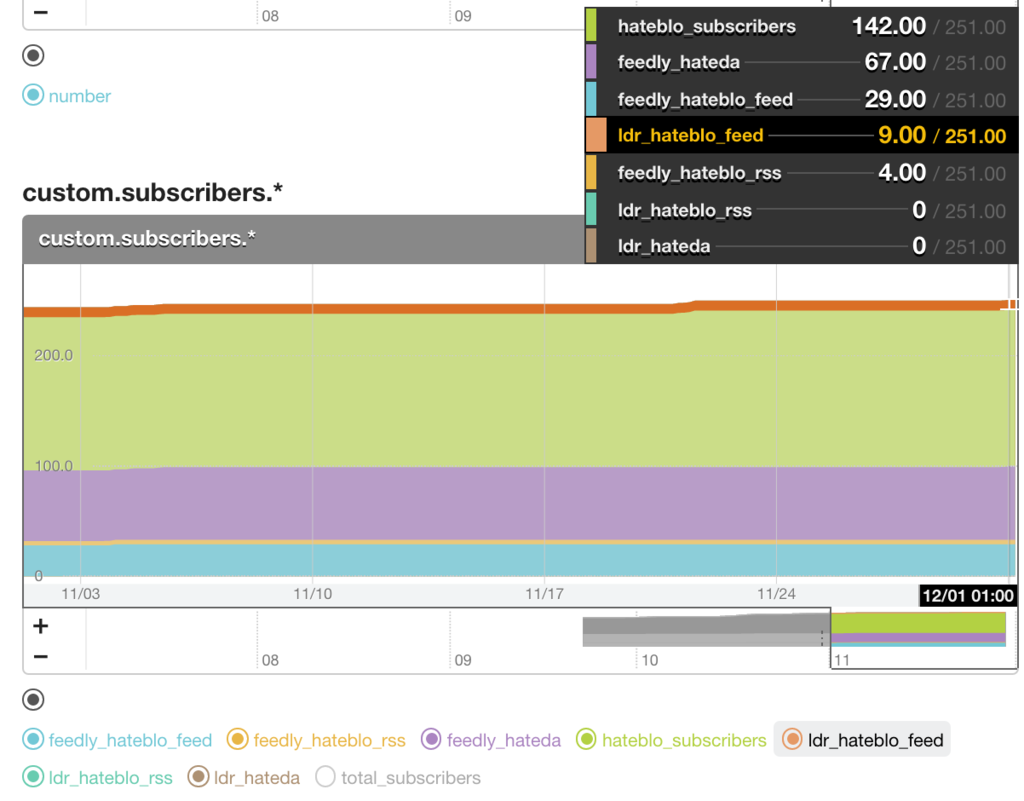Image resolution: width=1024 pixels, height=801 pixels.
Task: Click the all-series toggle under subscribers graph
Action: (x=33, y=700)
